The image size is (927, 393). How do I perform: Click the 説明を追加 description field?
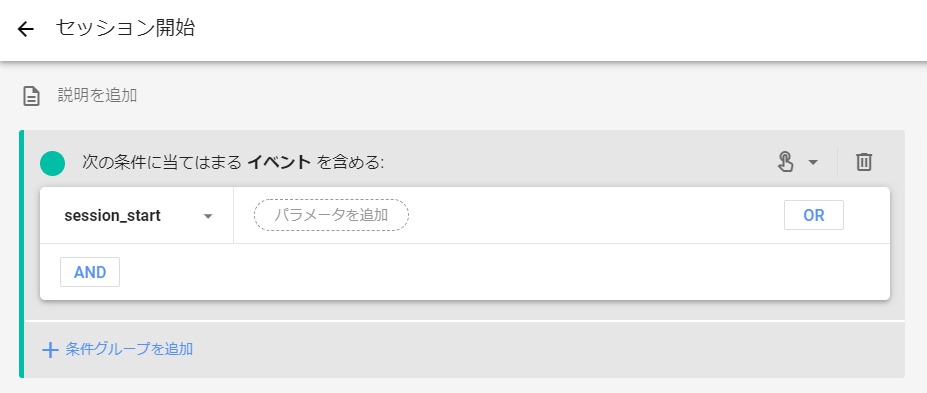pos(98,95)
